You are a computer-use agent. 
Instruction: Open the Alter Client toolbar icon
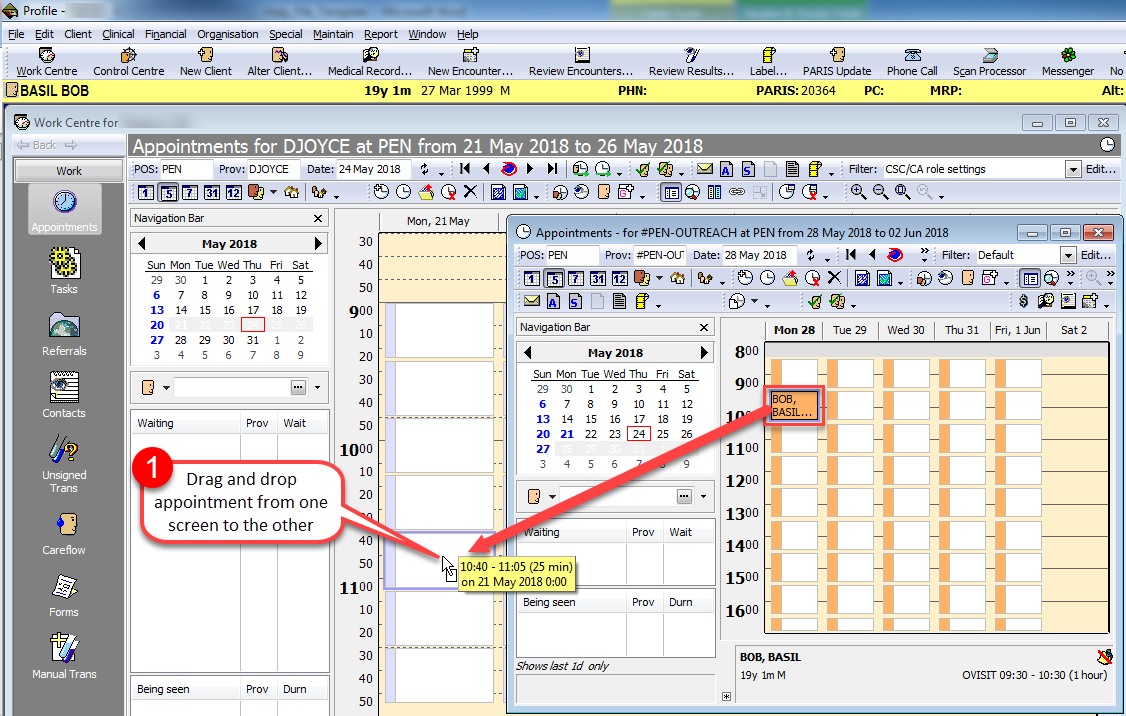pyautogui.click(x=279, y=62)
